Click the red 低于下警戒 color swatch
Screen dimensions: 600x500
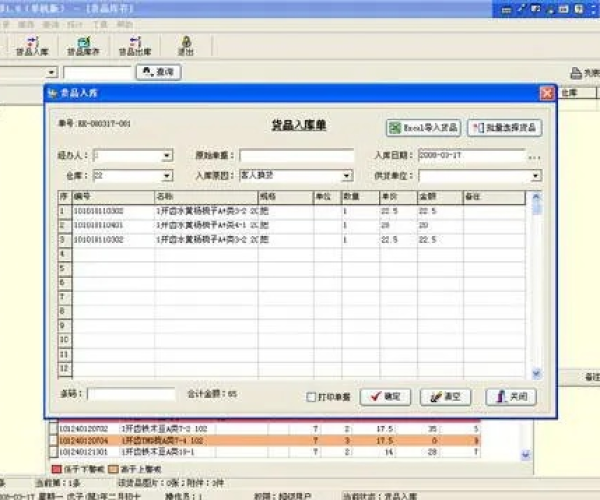(x=57, y=469)
